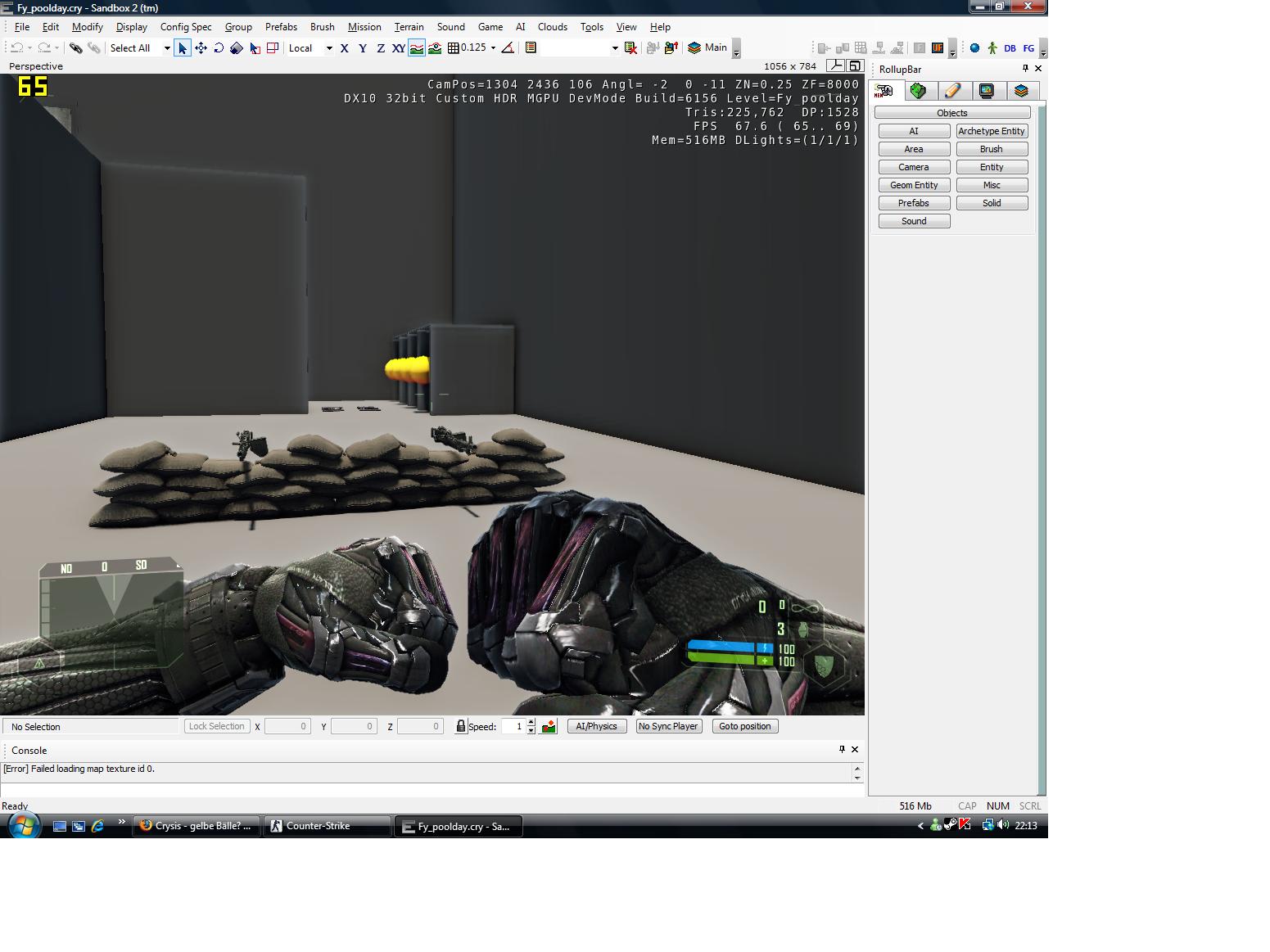Image resolution: width=1270 pixels, height=952 pixels.
Task: Open the Config Spec menu
Action: (x=186, y=27)
